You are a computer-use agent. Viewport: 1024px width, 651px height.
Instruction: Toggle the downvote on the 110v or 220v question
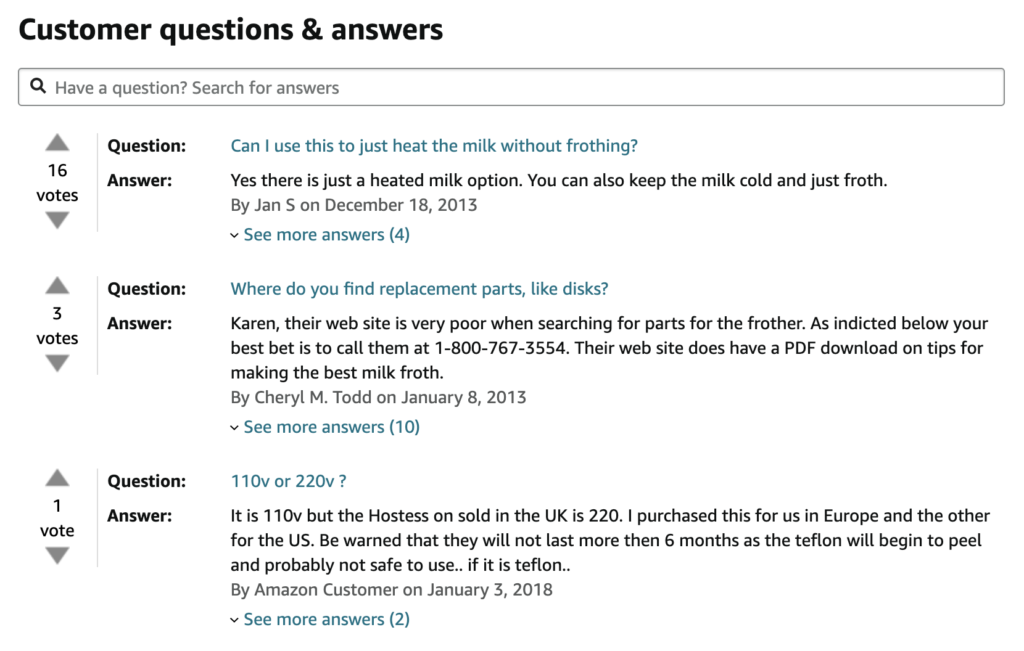pyautogui.click(x=57, y=556)
